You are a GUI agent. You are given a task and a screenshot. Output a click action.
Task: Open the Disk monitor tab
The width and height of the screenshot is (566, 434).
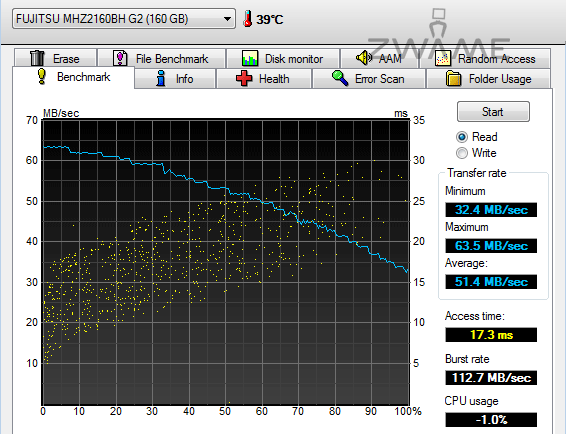(283, 58)
